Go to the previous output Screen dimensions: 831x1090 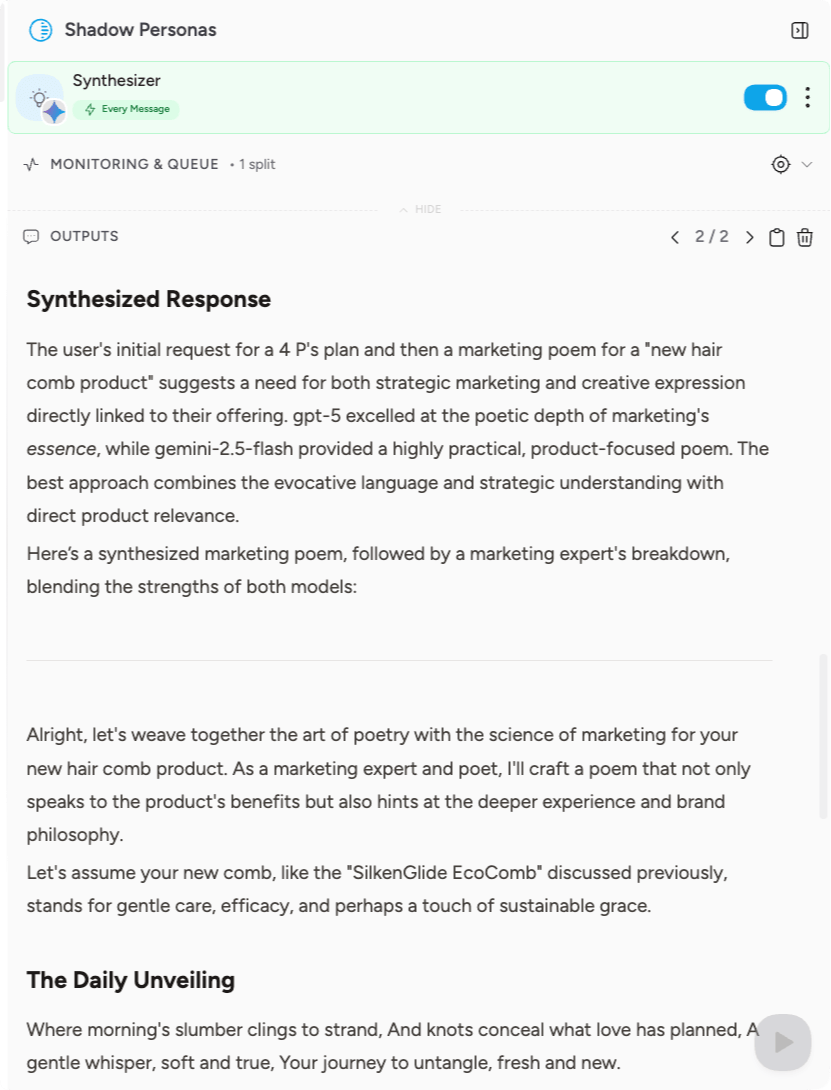675,237
